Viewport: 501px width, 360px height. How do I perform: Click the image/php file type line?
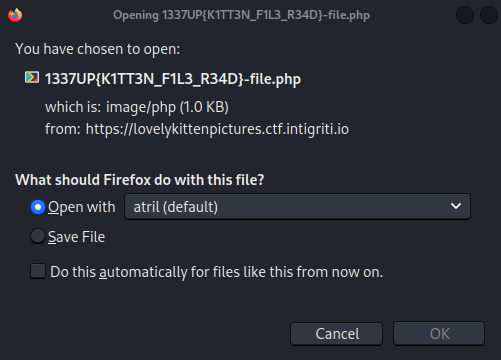click(137, 107)
